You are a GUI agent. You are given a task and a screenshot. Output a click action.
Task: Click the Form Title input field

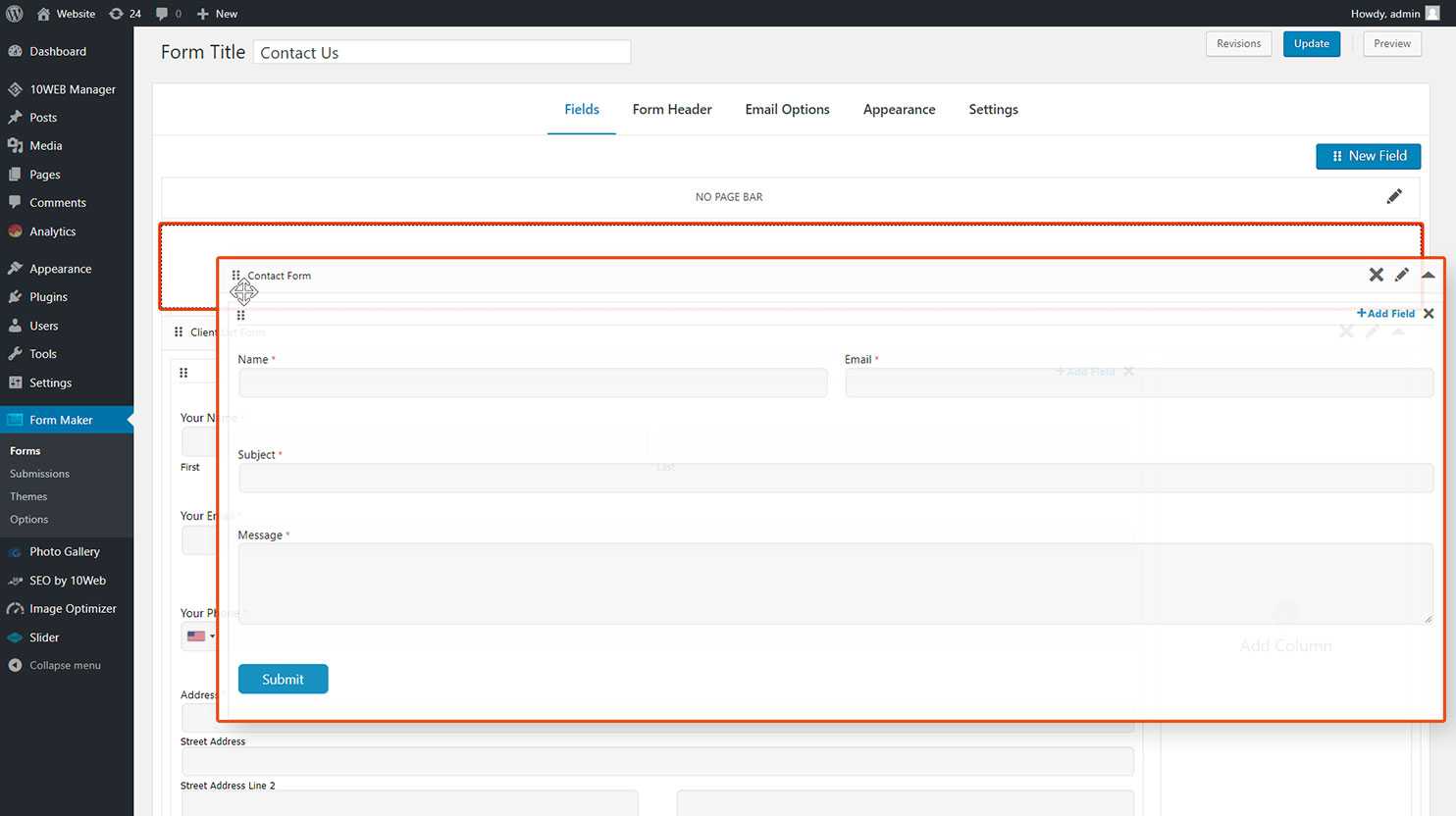coord(442,52)
